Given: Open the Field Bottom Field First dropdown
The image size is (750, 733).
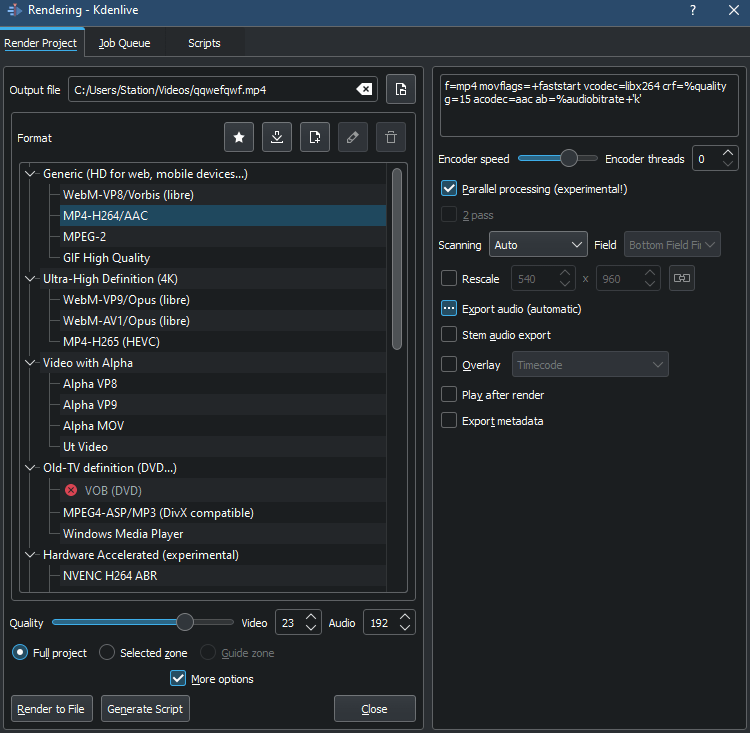Looking at the screenshot, I should pyautogui.click(x=672, y=244).
